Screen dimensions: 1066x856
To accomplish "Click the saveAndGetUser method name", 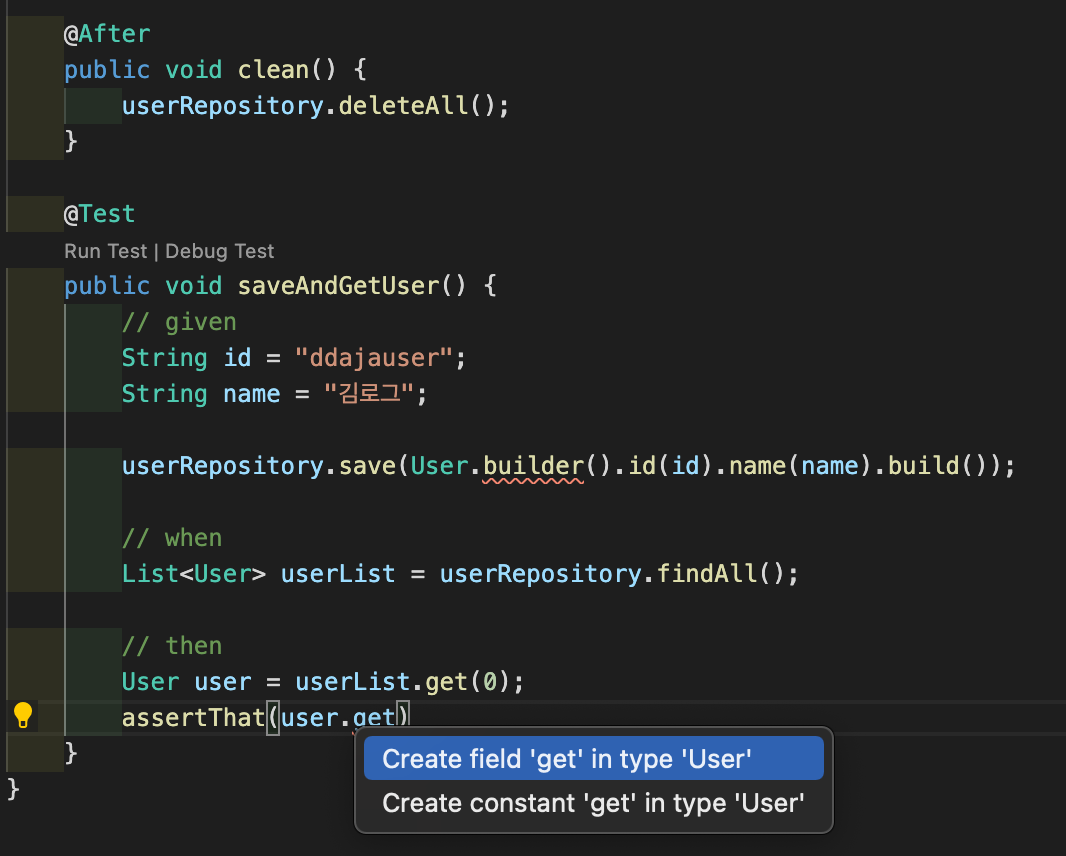I will click(x=338, y=286).
